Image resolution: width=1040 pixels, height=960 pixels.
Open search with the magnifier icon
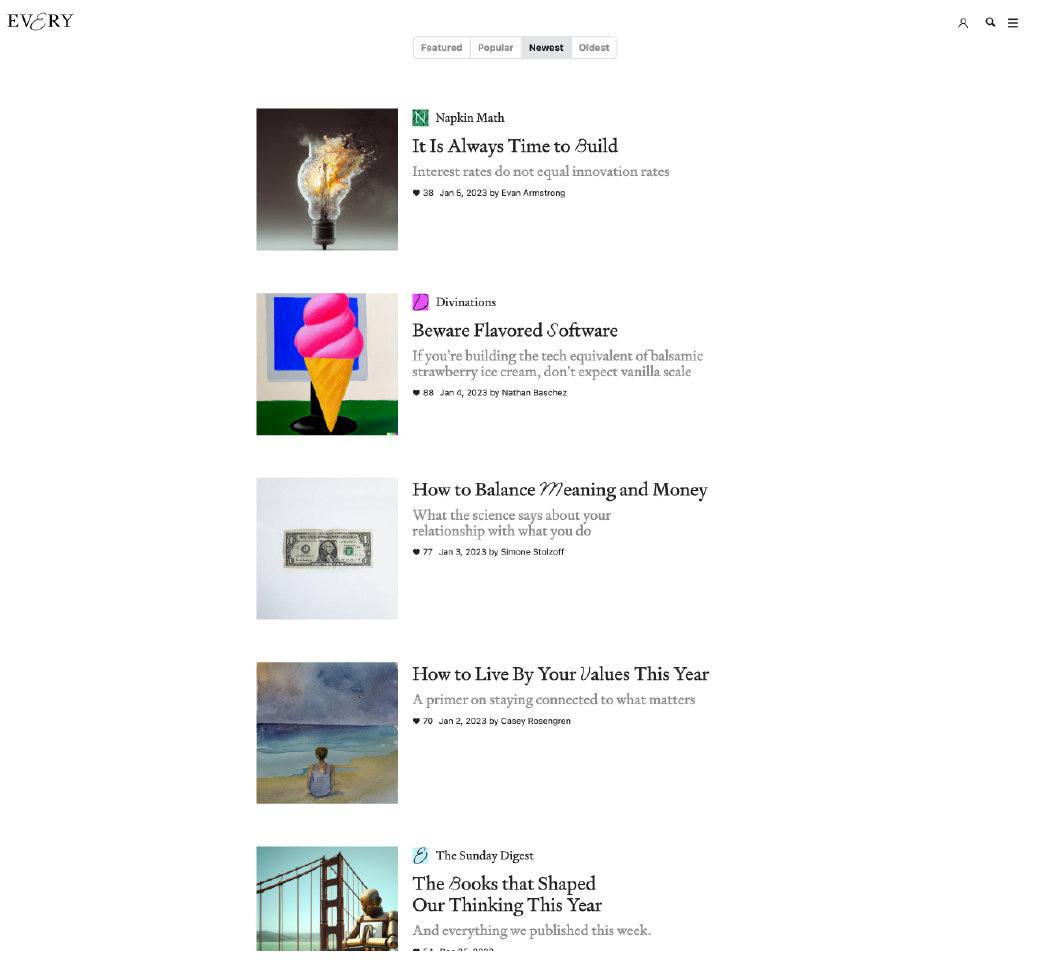(x=990, y=22)
